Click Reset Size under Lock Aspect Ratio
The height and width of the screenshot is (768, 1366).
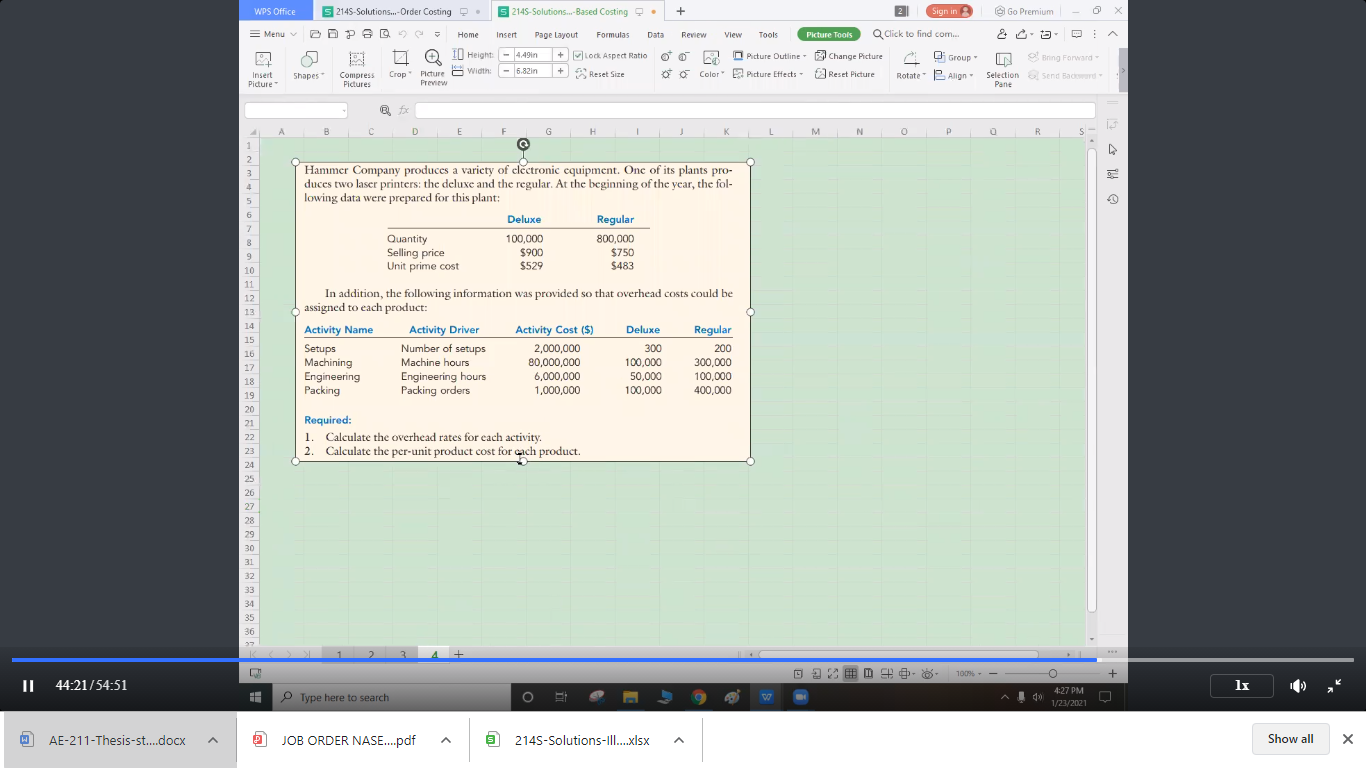(x=600, y=73)
